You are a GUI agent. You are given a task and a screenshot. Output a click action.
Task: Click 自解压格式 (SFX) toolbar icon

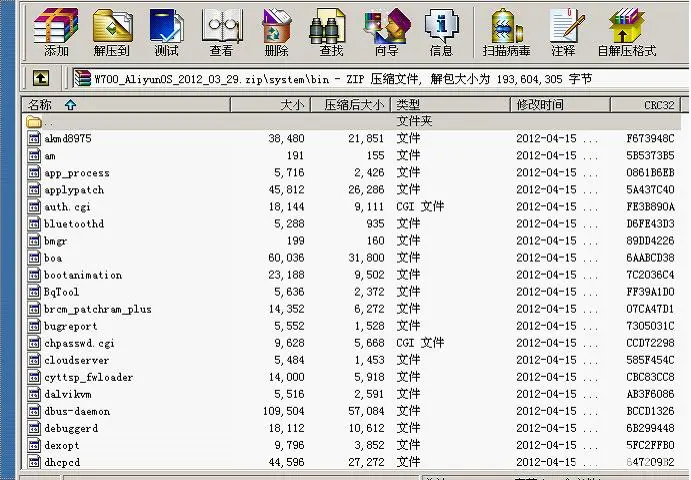tap(627, 32)
